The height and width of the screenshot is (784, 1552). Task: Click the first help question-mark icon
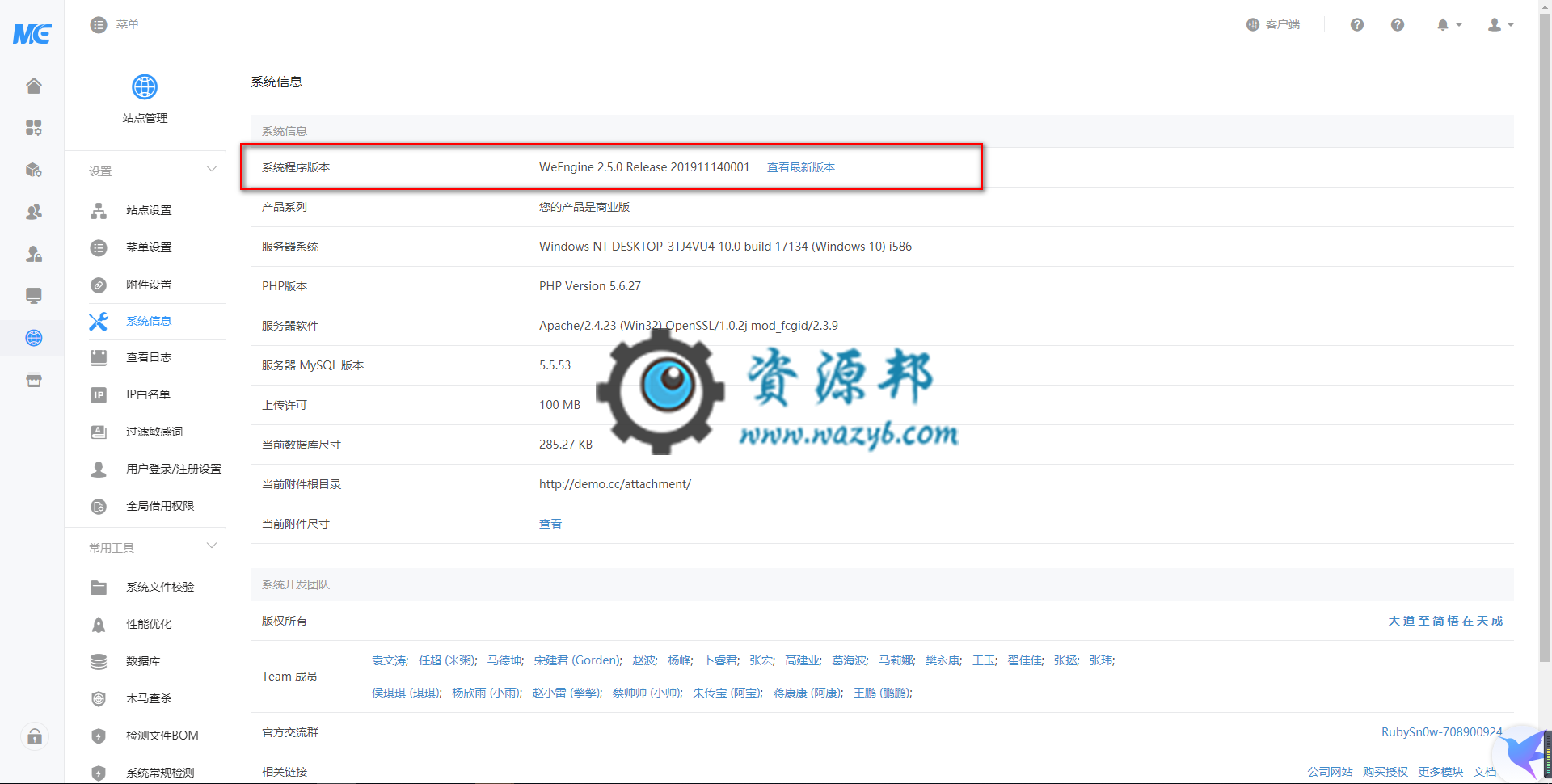click(x=1357, y=24)
